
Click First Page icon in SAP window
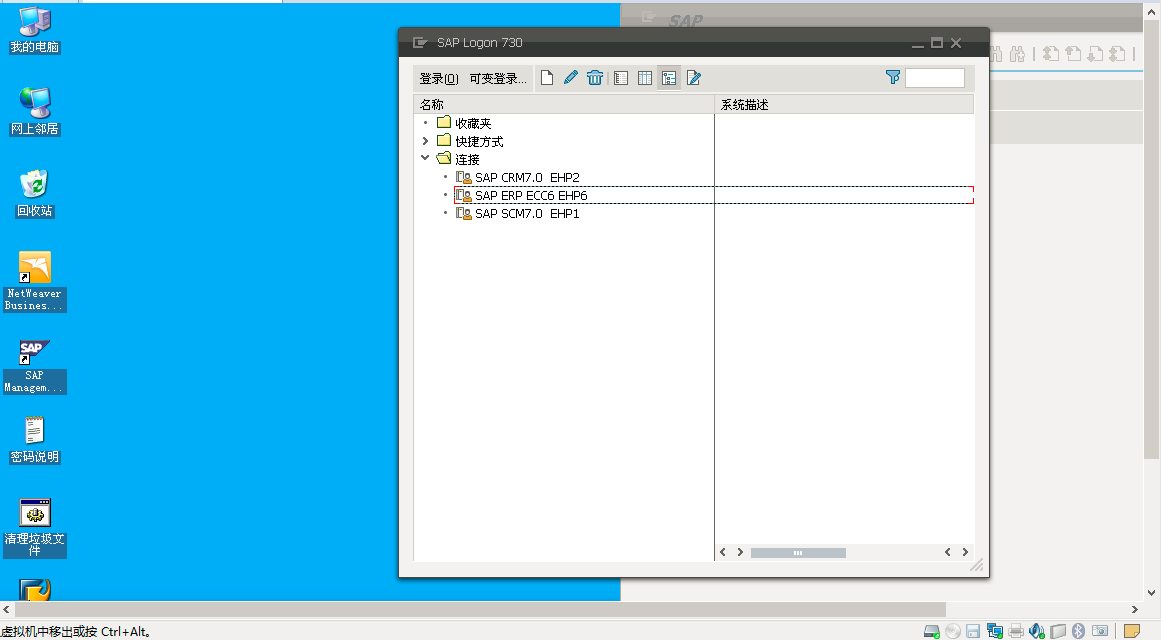point(1051,54)
